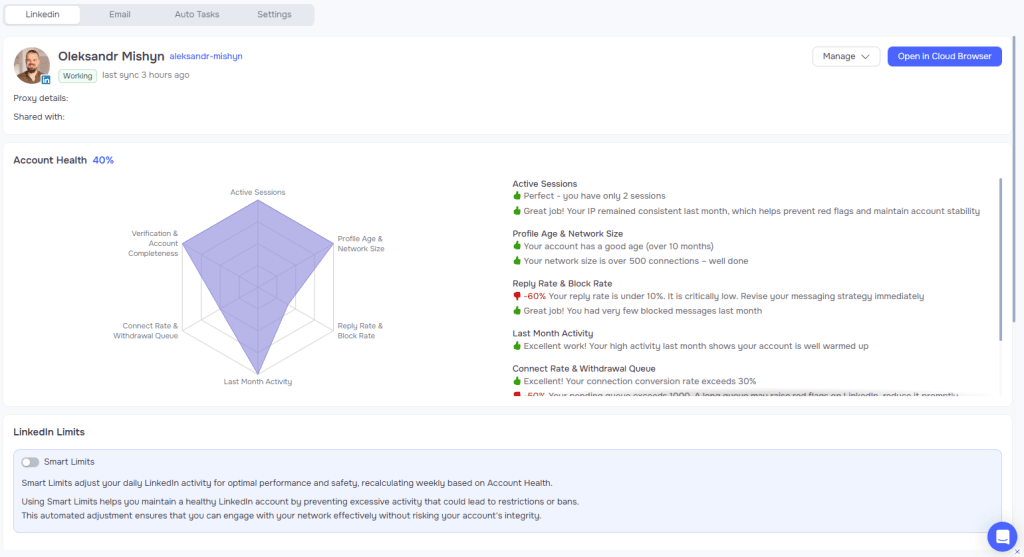Image resolution: width=1024 pixels, height=557 pixels.
Task: Click the Last Month Activity radar axis label
Action: click(x=258, y=382)
